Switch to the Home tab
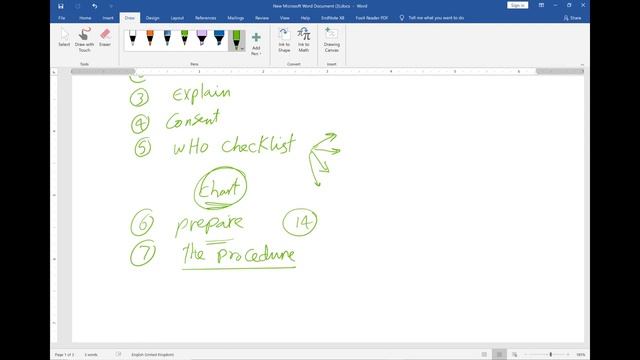The width and height of the screenshot is (640, 360). click(x=85, y=18)
